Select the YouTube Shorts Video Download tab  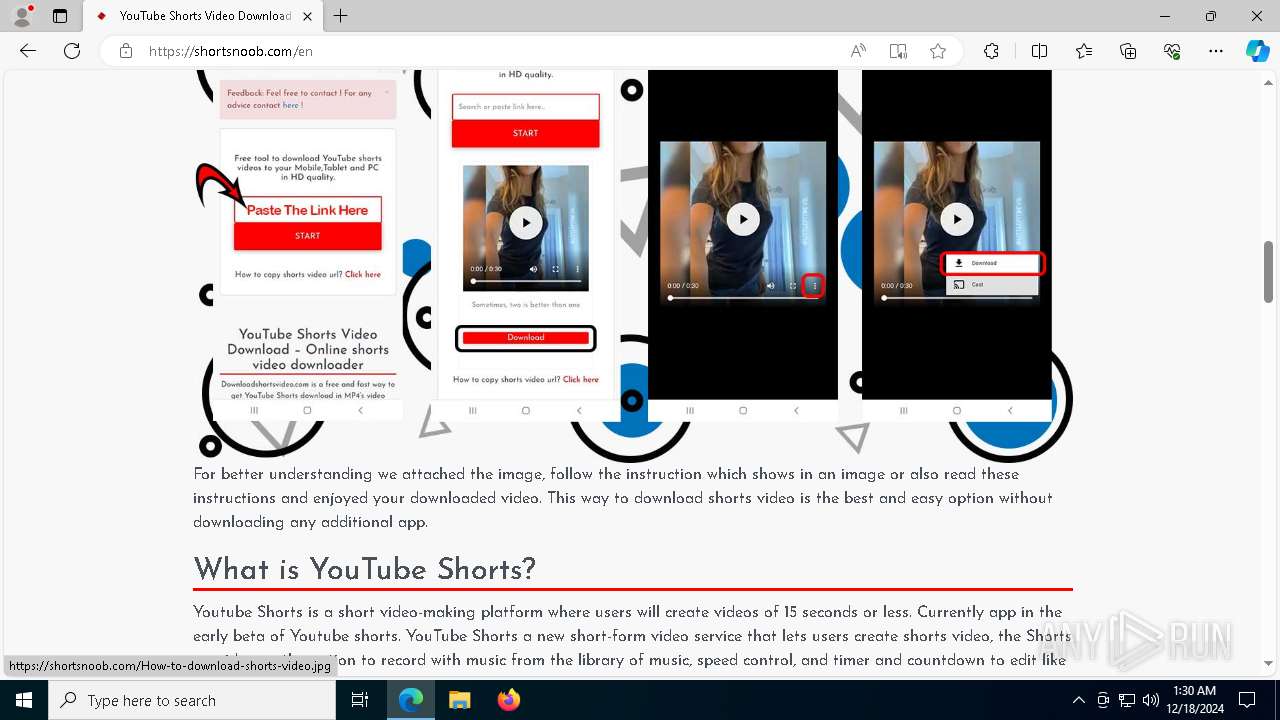[x=203, y=16]
